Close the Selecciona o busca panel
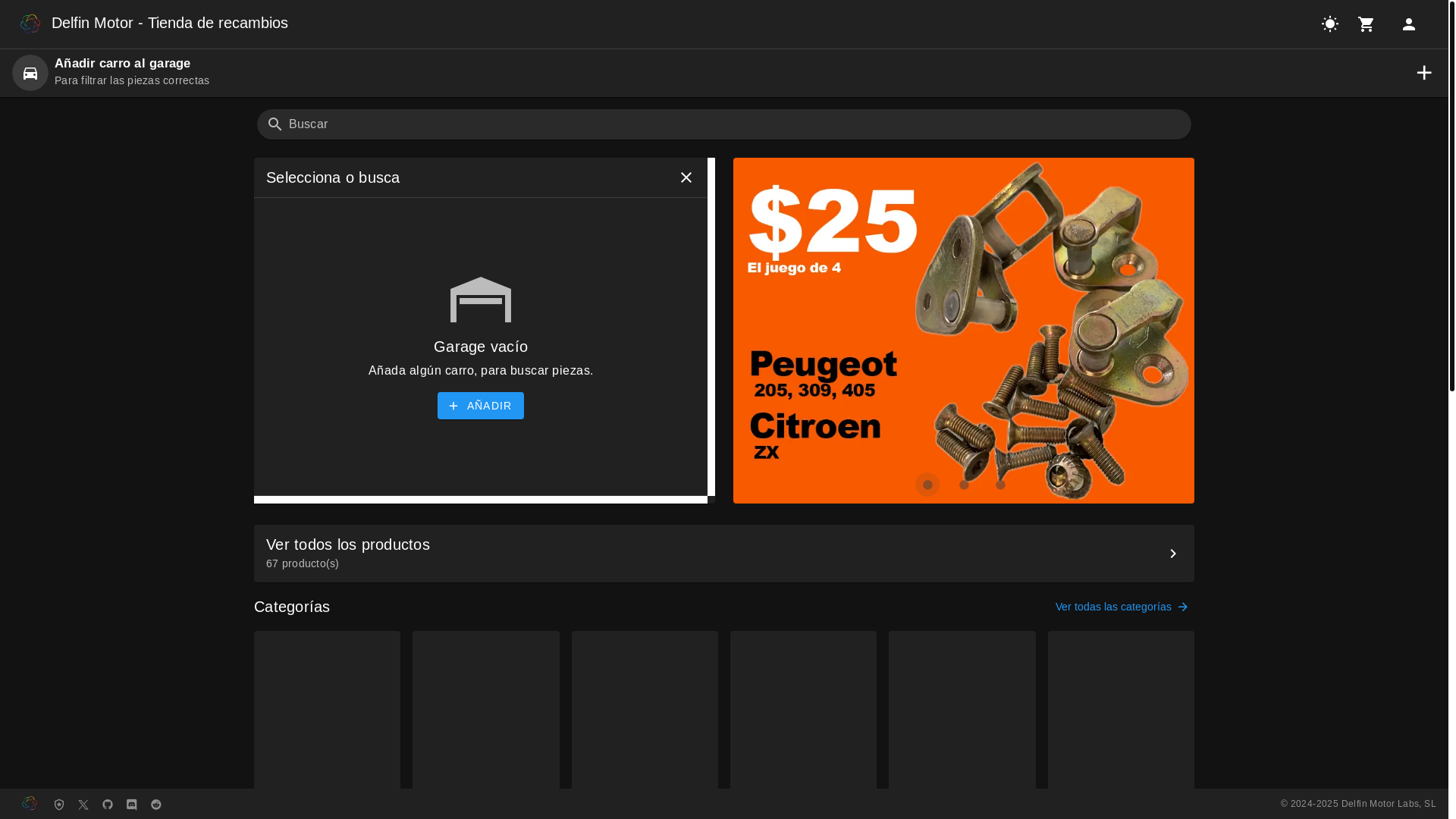 pyautogui.click(x=686, y=177)
